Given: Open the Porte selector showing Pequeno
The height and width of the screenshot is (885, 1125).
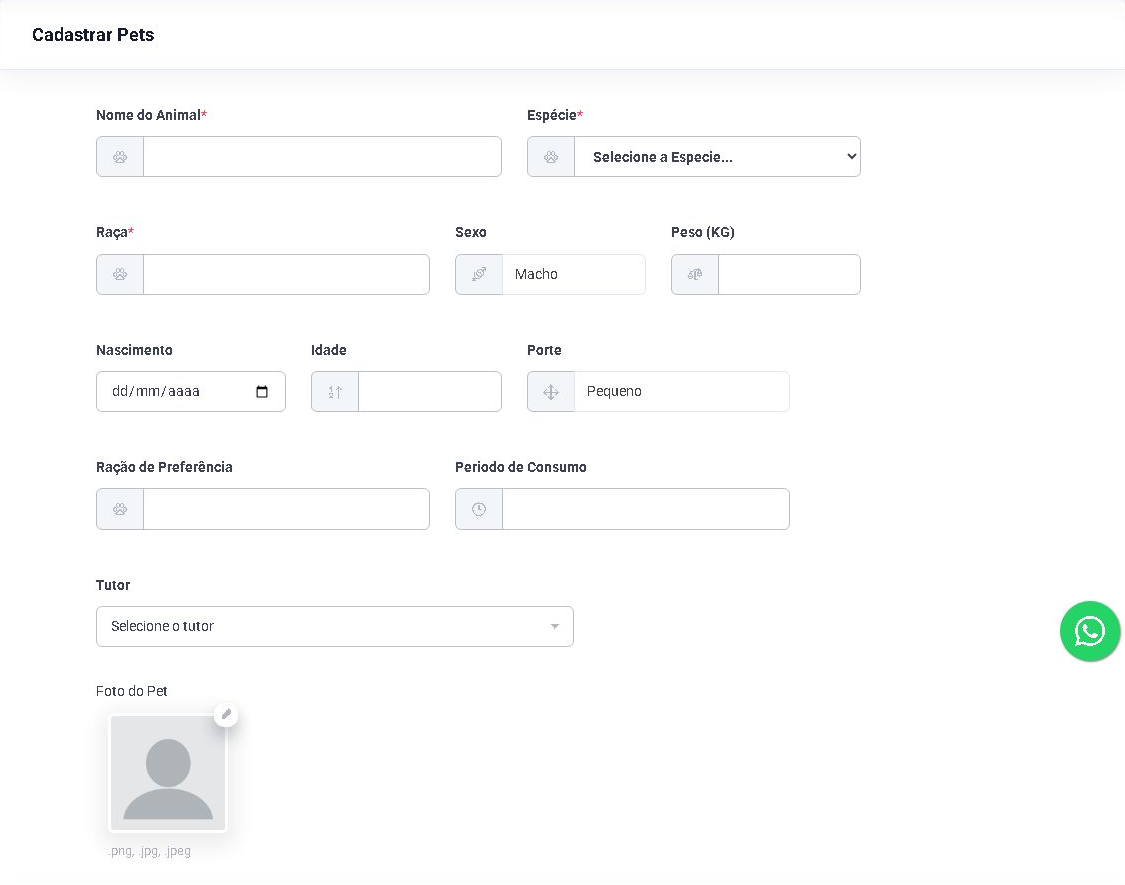Looking at the screenshot, I should [x=682, y=392].
